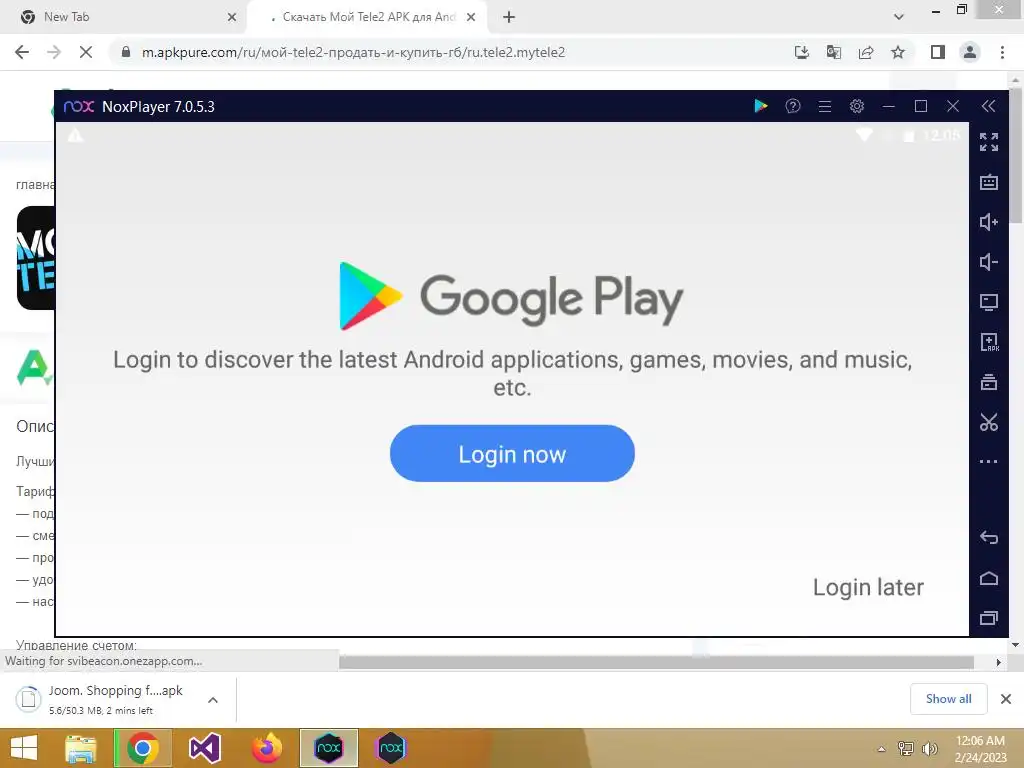Open Chrome profile avatar
The image size is (1024, 768).
tap(970, 52)
